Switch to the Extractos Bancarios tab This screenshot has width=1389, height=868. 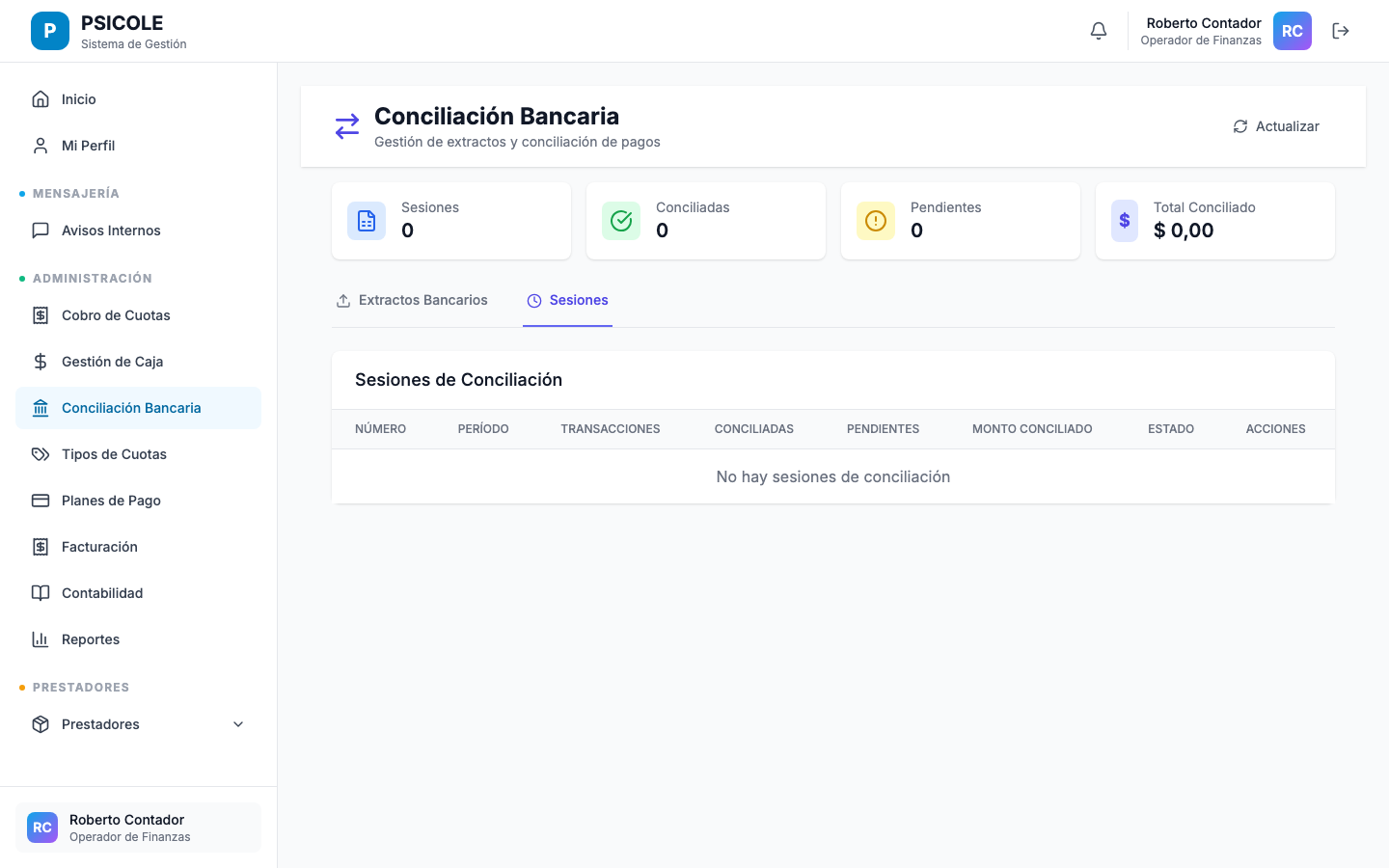point(412,301)
